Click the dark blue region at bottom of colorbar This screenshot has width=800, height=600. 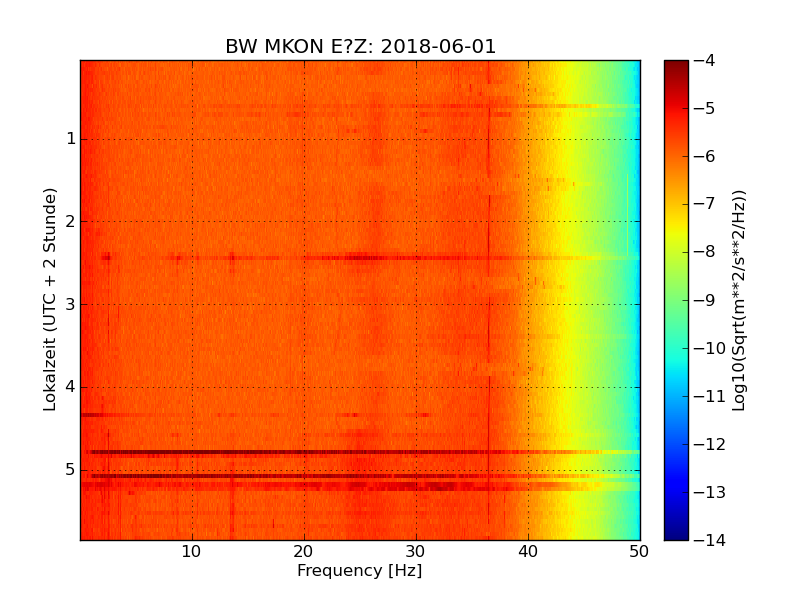(x=676, y=528)
